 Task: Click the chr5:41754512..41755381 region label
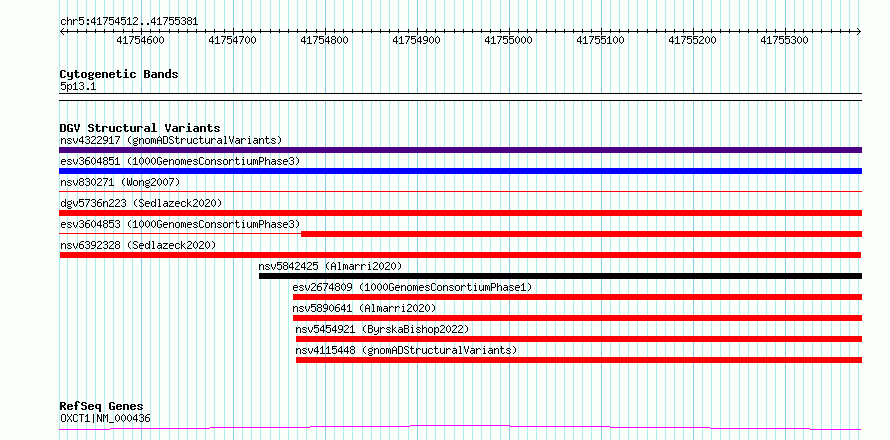coord(129,21)
